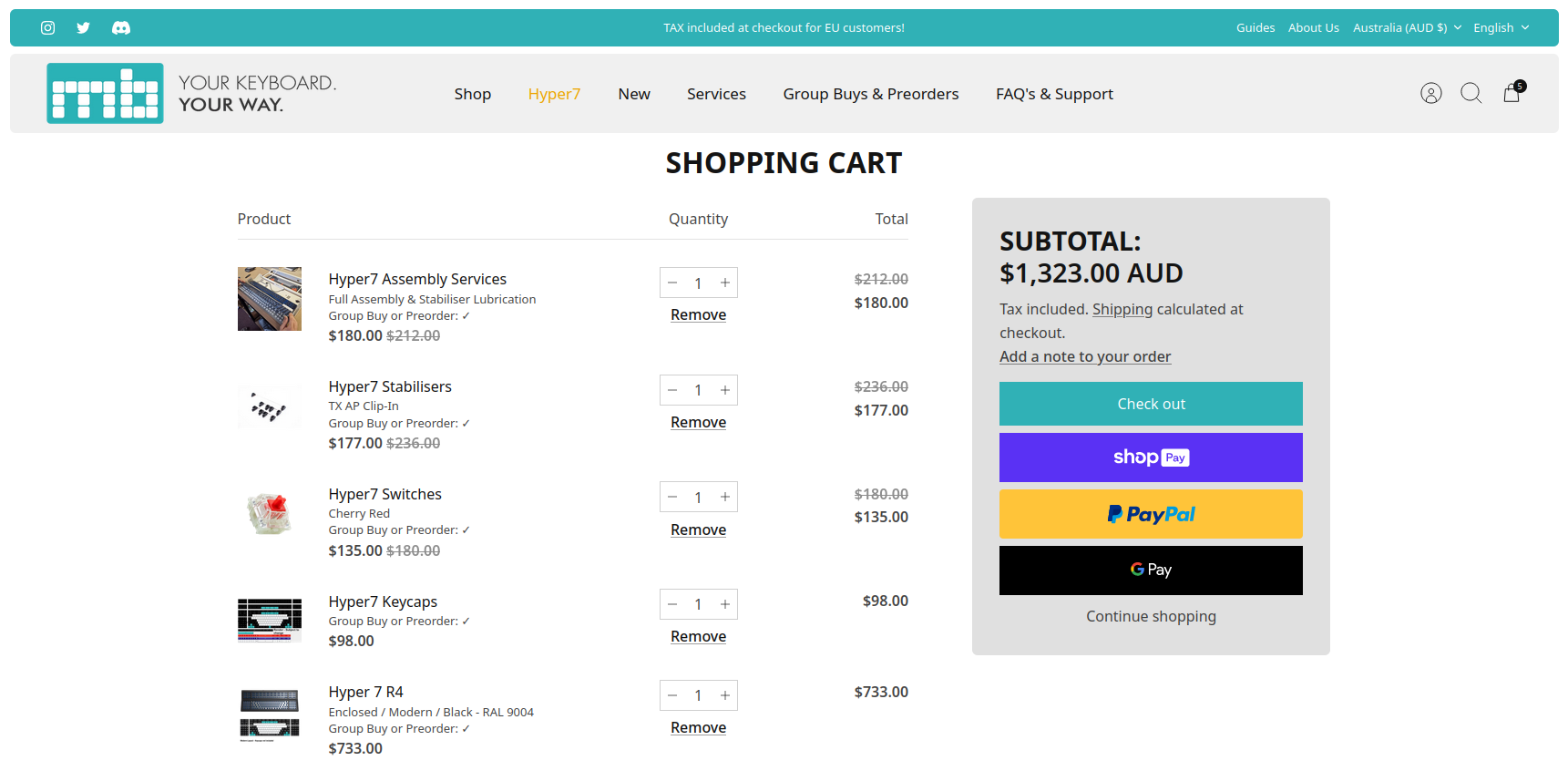Remove Hyper 7 R4 from cart

coord(699,727)
